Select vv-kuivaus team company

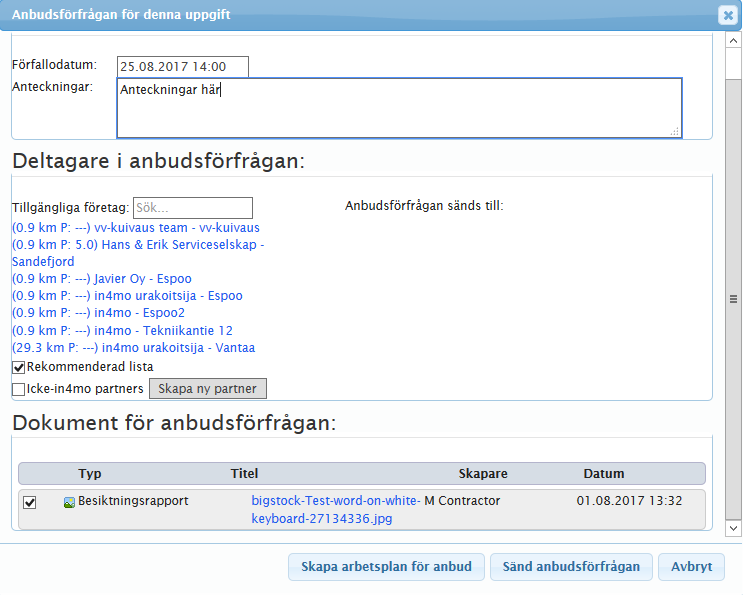(x=136, y=228)
